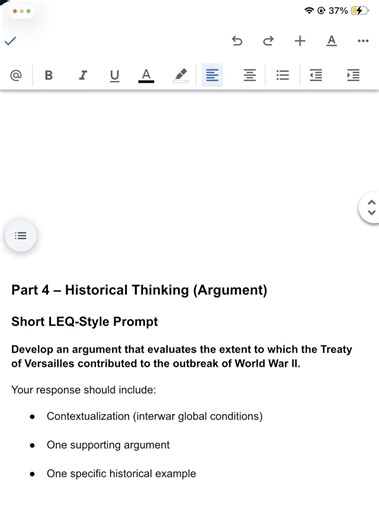Tap the bold 'Develop an argument' prompt paragraph
This screenshot has width=379, height=520.
pyautogui.click(x=182, y=356)
